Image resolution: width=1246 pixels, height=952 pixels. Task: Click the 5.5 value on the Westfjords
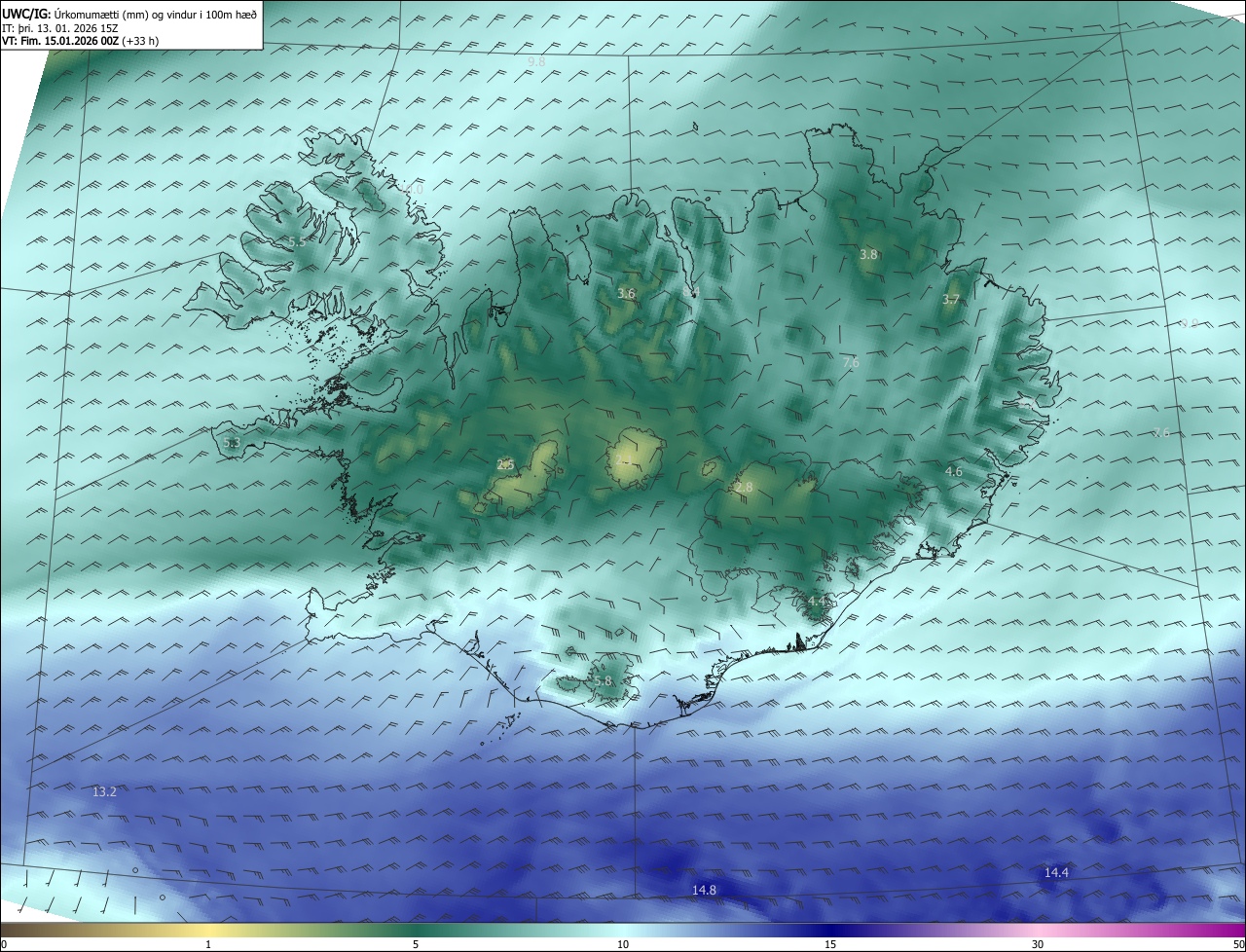click(x=296, y=240)
